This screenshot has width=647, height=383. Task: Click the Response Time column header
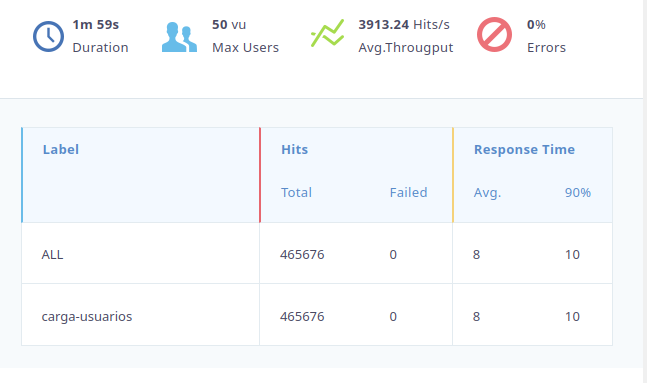(524, 149)
